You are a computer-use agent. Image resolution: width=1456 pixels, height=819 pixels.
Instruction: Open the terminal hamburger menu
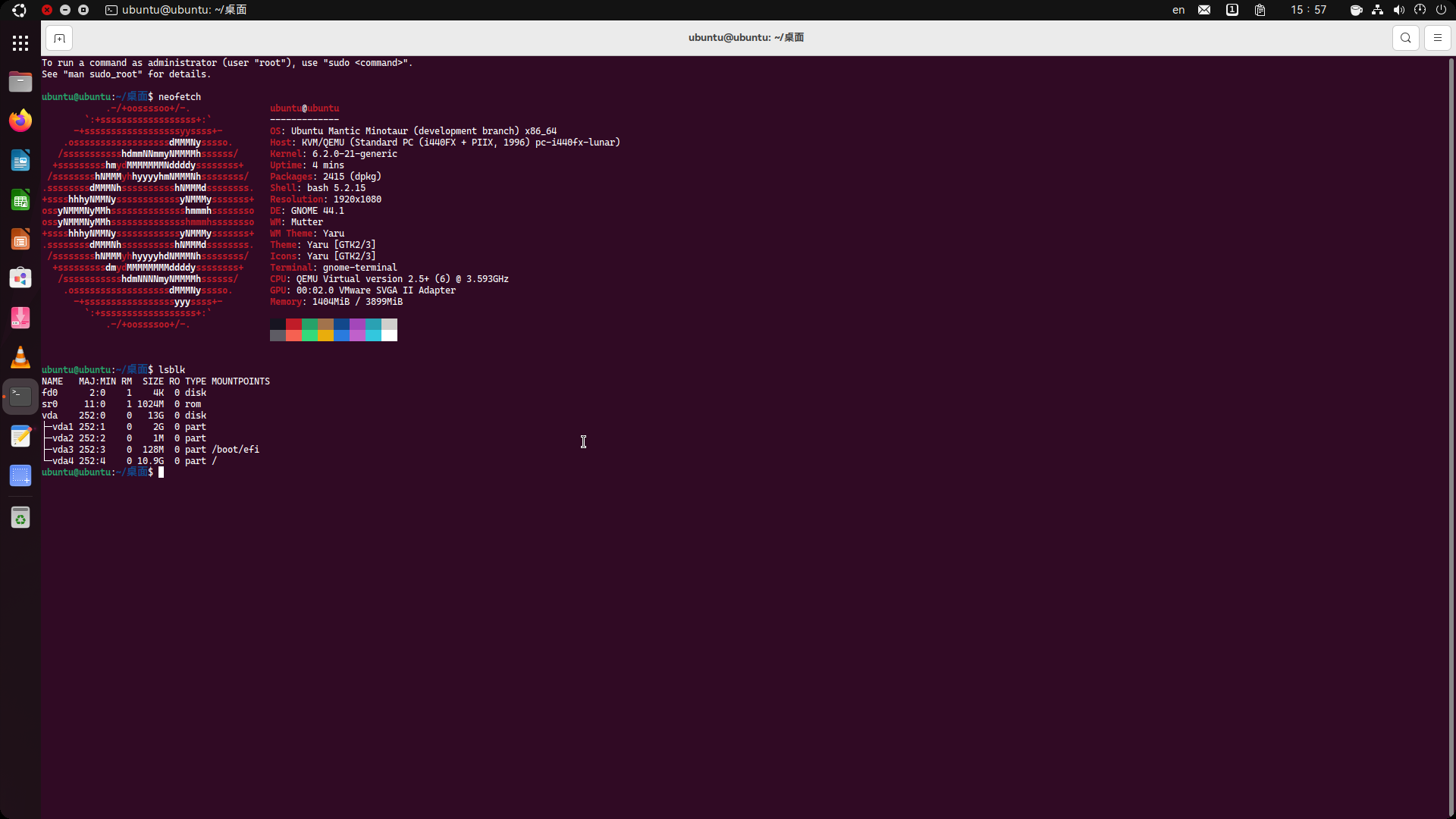[x=1437, y=38]
